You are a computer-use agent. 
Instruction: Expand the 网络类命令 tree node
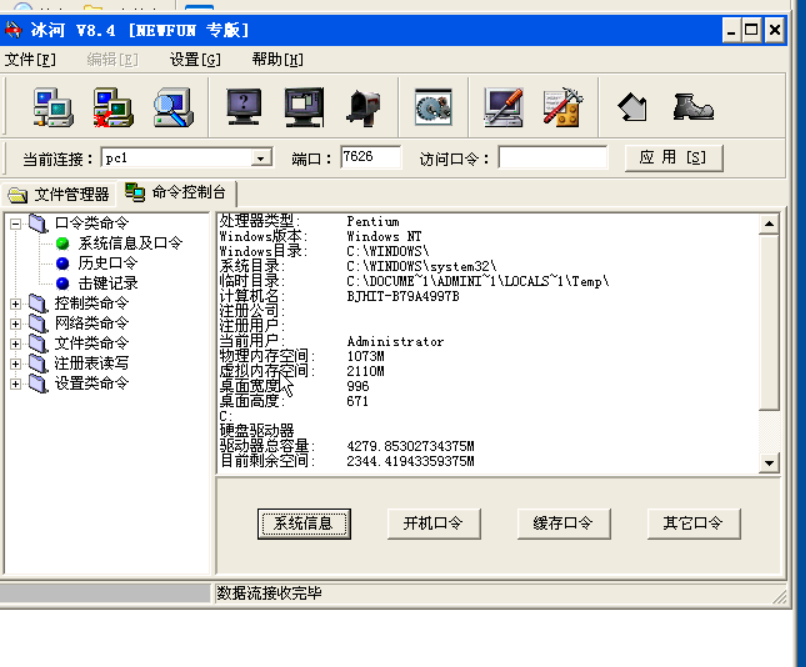pyautogui.click(x=15, y=324)
